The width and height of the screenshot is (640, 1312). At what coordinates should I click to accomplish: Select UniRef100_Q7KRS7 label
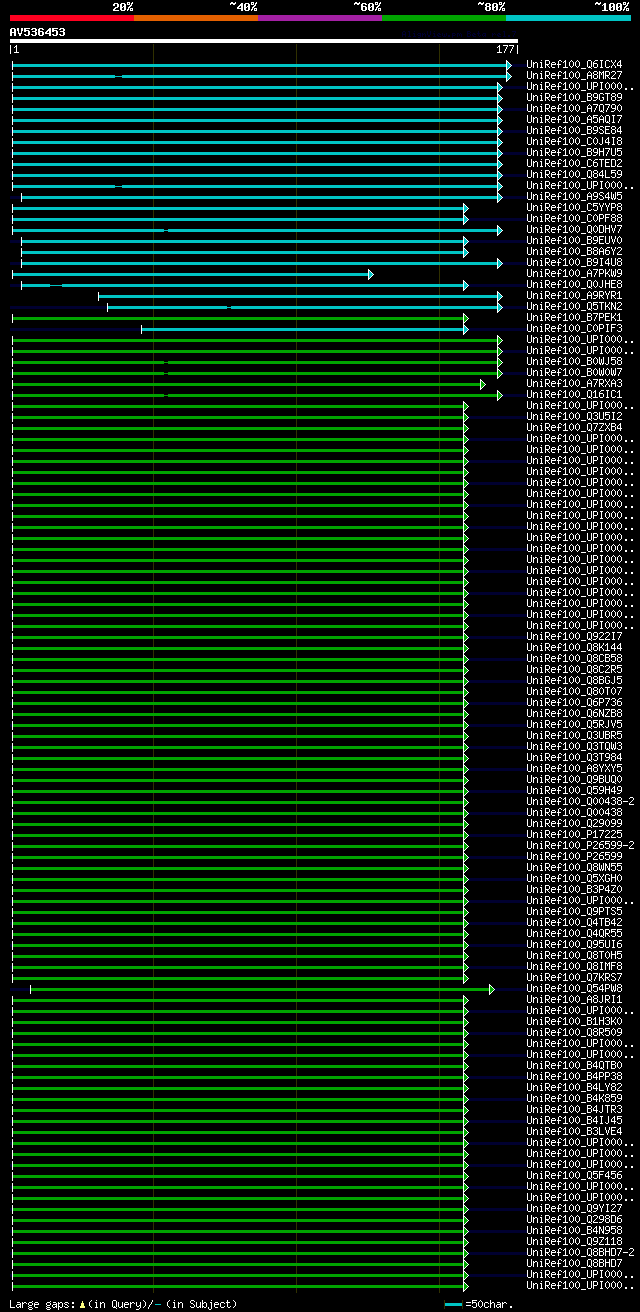tap(574, 977)
